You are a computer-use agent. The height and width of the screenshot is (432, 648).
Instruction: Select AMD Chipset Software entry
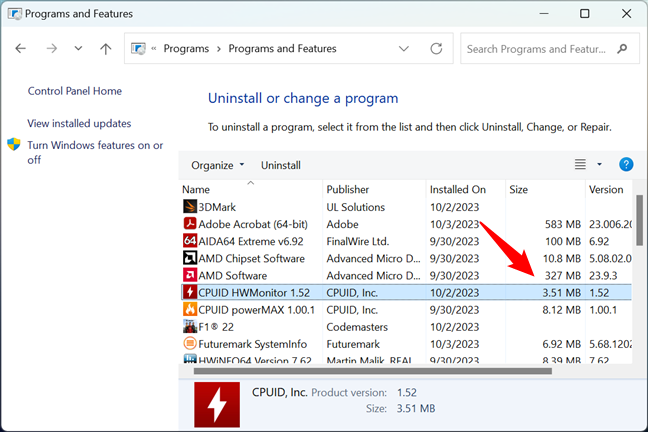(x=251, y=259)
